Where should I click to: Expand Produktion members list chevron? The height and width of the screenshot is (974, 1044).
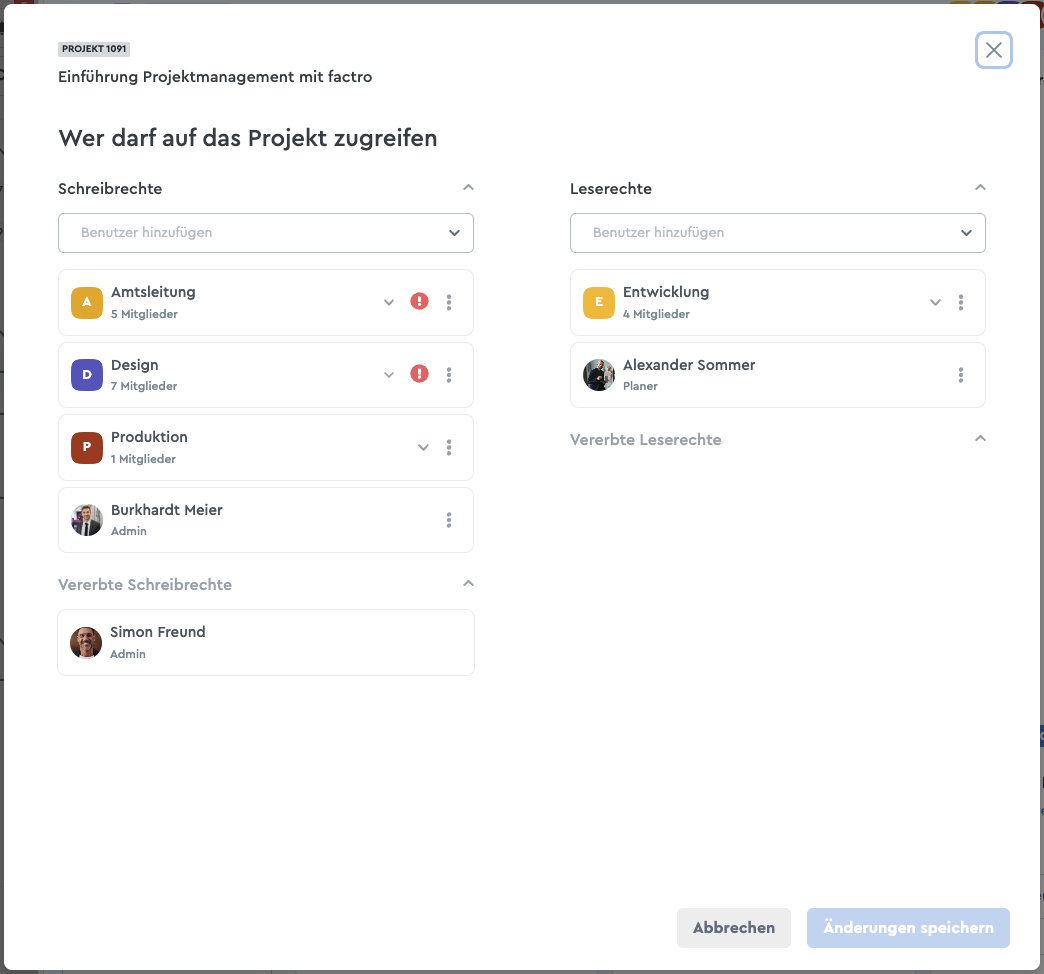tap(423, 447)
